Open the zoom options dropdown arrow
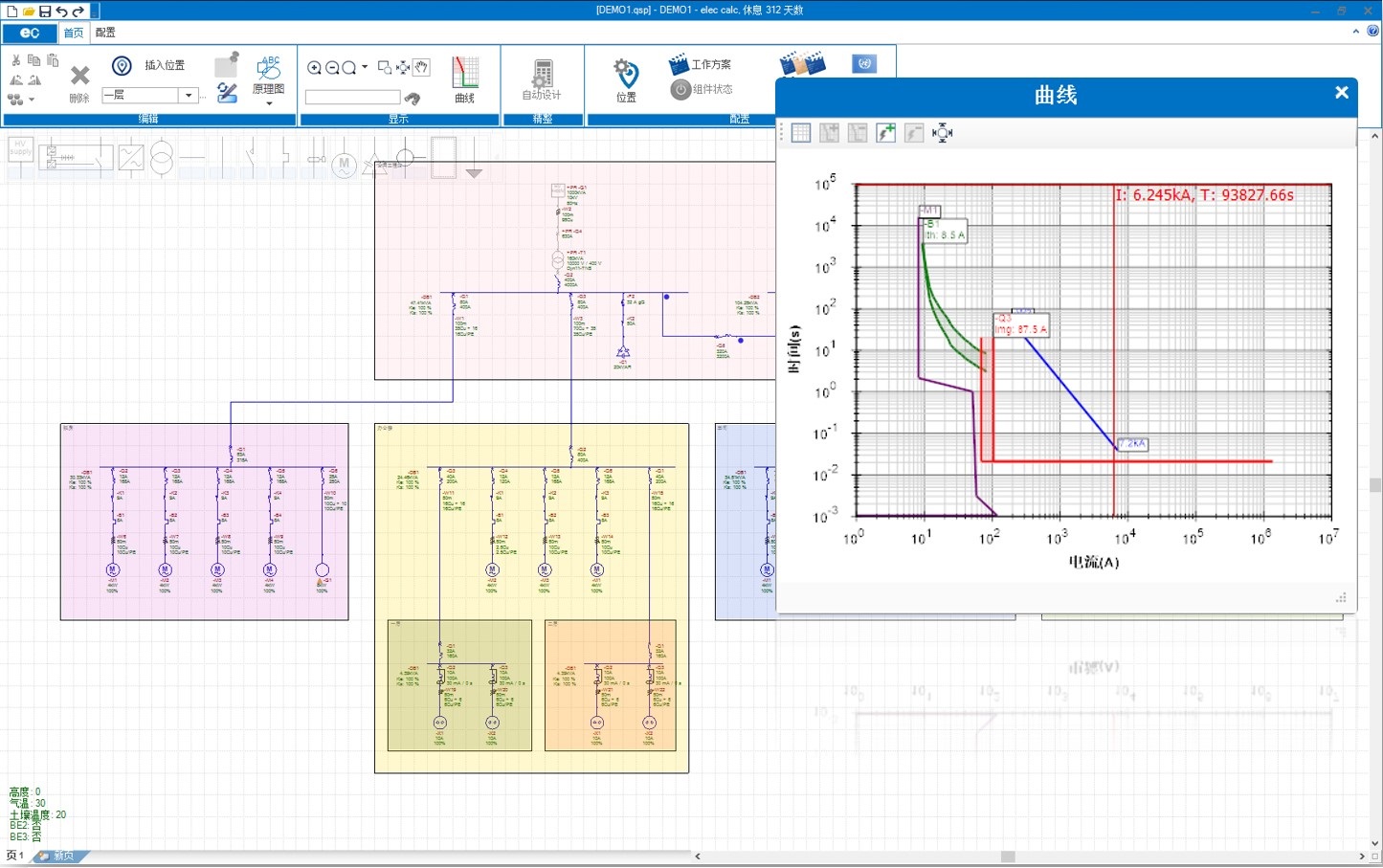The width and height of the screenshot is (1383, 868). (x=365, y=68)
